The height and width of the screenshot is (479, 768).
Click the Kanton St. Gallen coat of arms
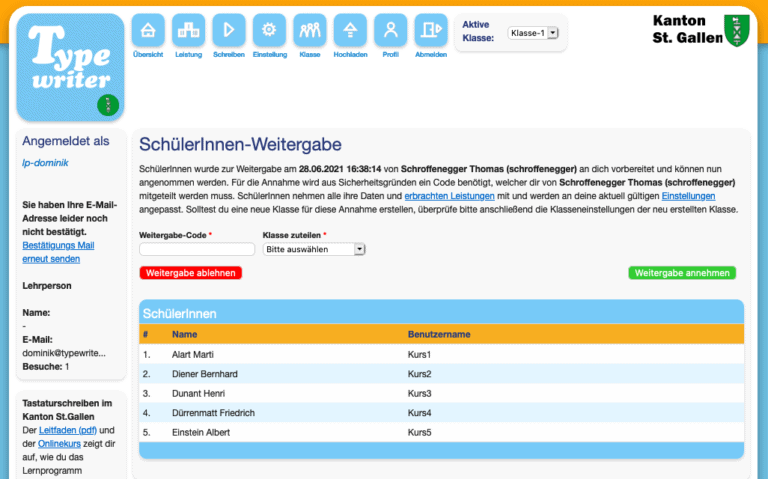pyautogui.click(x=737, y=30)
